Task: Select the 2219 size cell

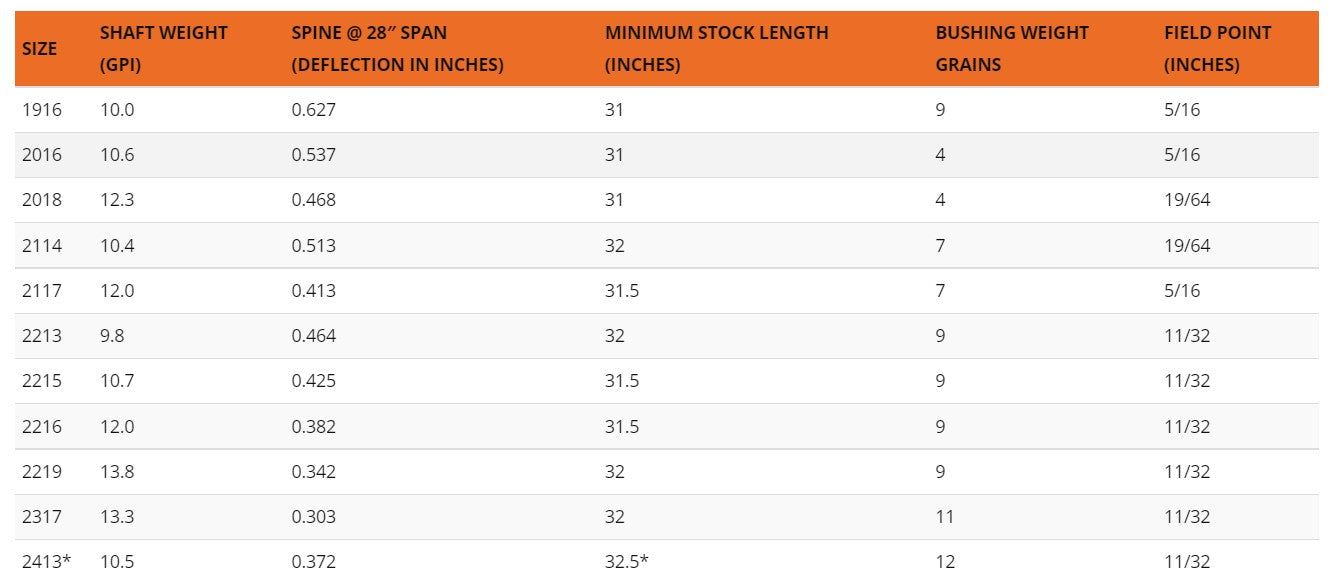Action: pos(42,472)
